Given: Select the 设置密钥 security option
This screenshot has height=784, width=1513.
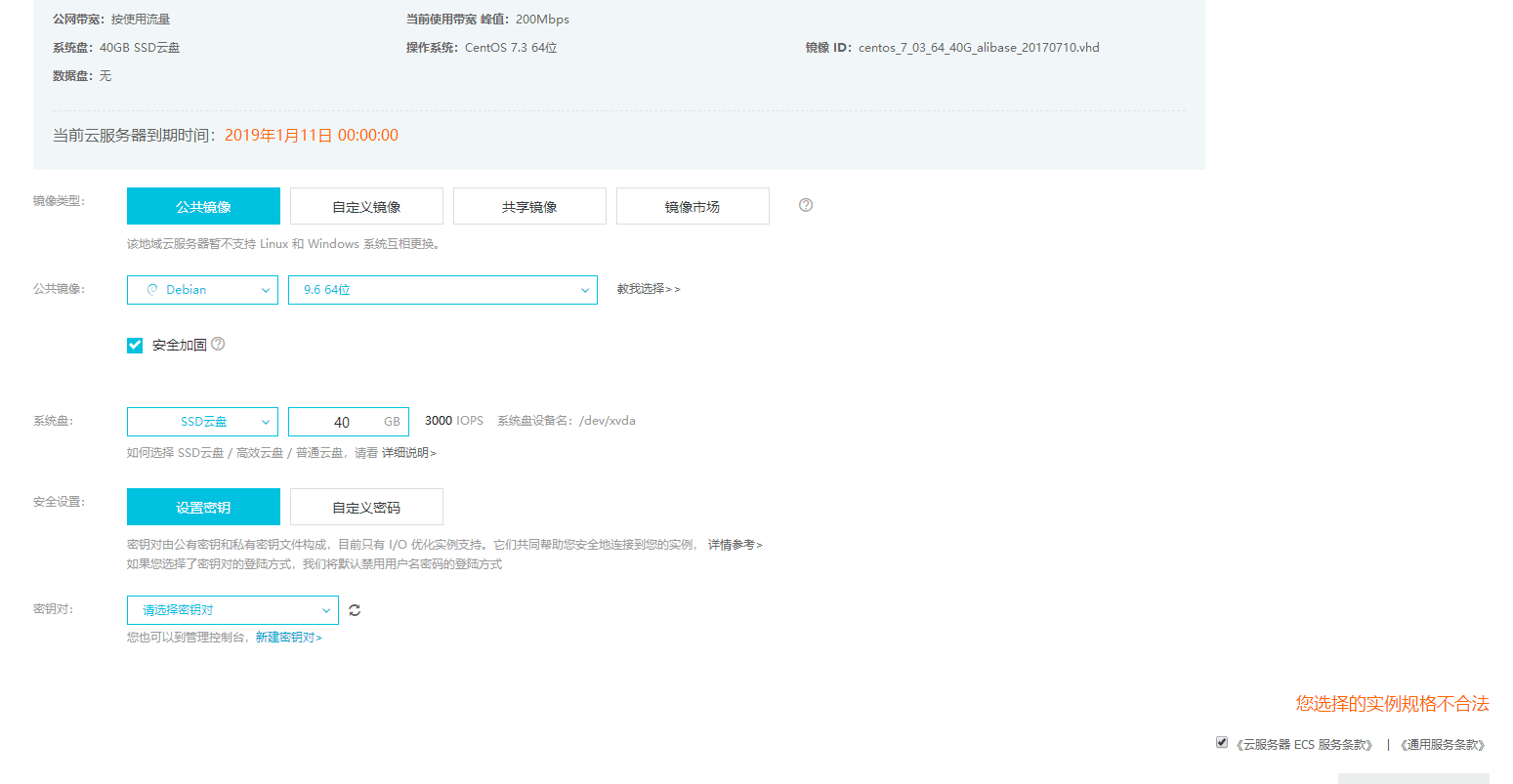Looking at the screenshot, I should 203,507.
